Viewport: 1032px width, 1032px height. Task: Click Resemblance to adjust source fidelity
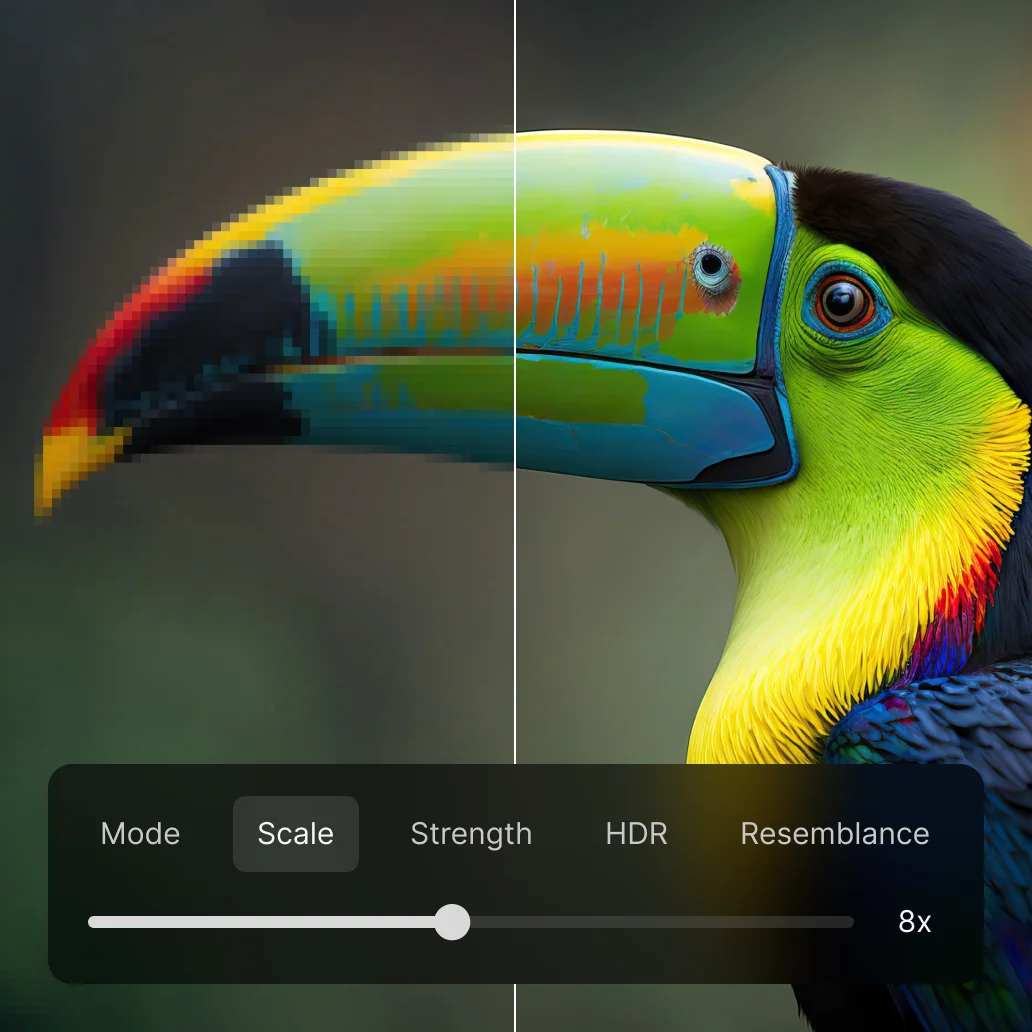coord(835,834)
